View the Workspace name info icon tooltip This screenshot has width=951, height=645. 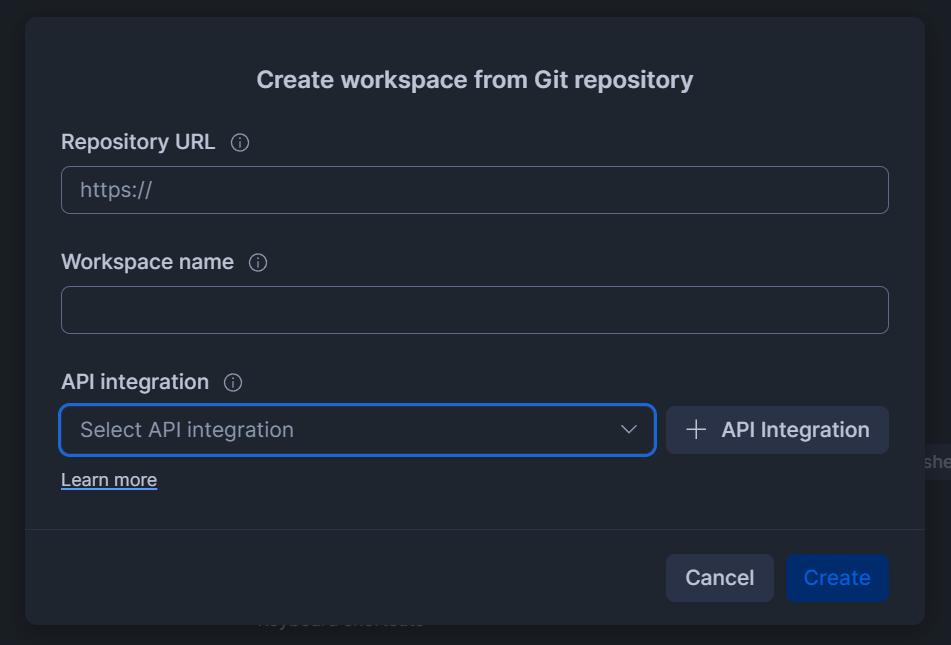pos(257,262)
